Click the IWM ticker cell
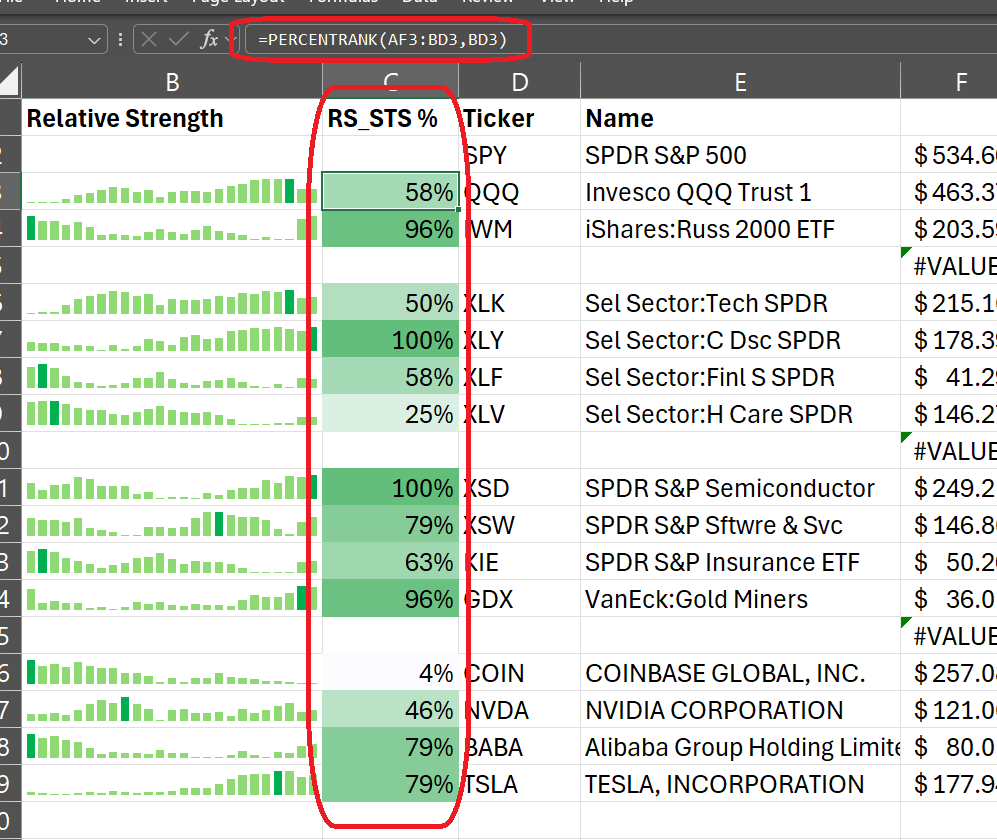This screenshot has width=997, height=840. [x=519, y=228]
